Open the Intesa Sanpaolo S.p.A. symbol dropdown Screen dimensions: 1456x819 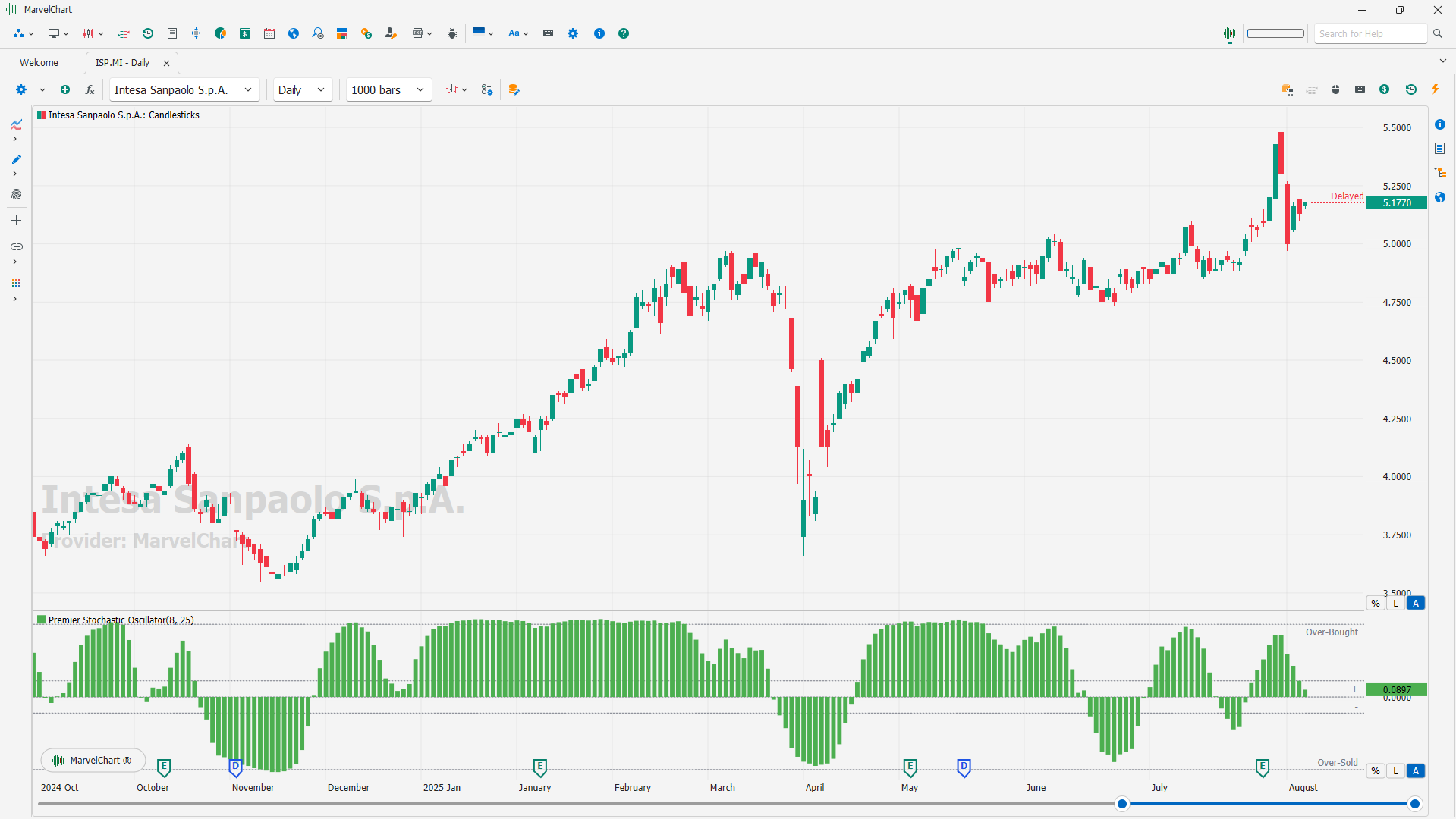184,89
